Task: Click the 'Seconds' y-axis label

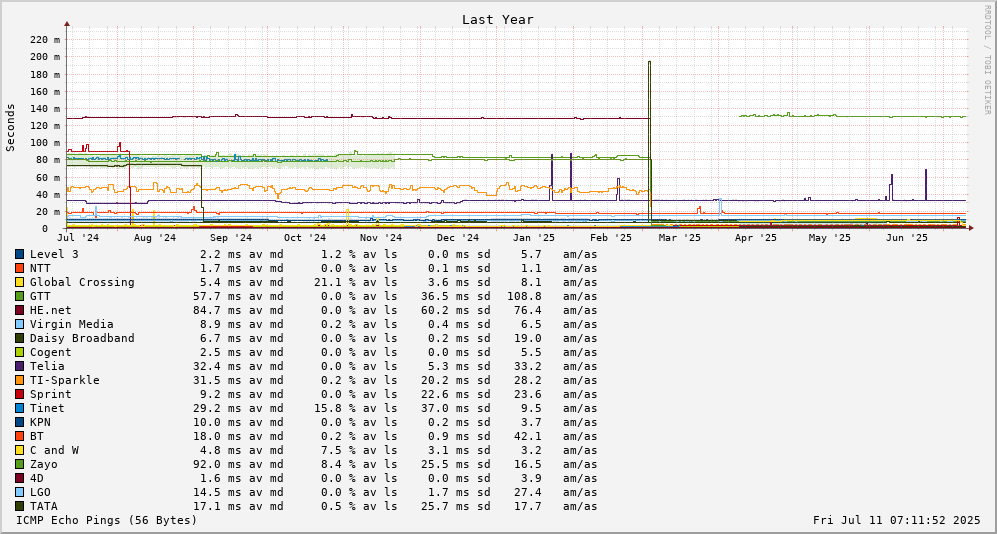Action: click(x=10, y=128)
